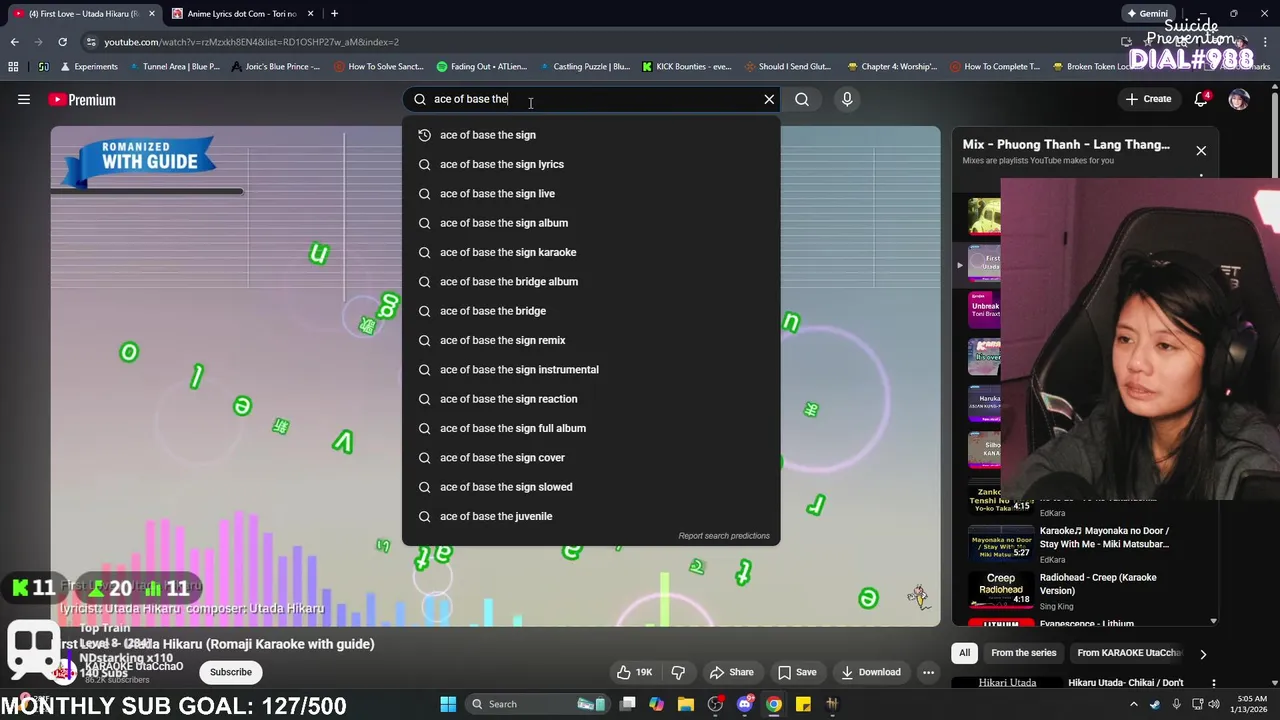Screen dimensions: 1280x720
Task: Choose 'ace of base the sign cover' suggestion
Action: click(x=590, y=457)
